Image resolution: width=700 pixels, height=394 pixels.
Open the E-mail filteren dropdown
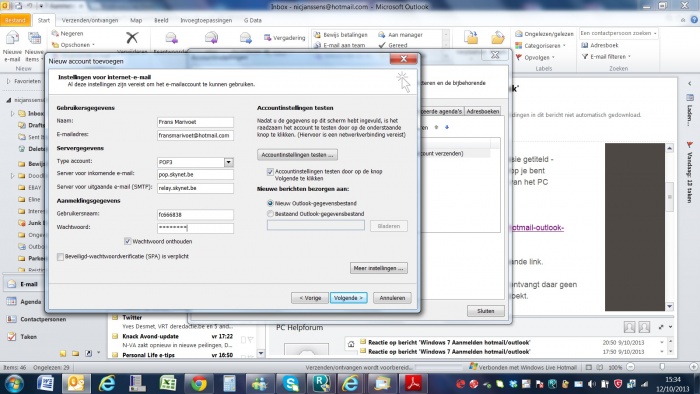[x=606, y=57]
